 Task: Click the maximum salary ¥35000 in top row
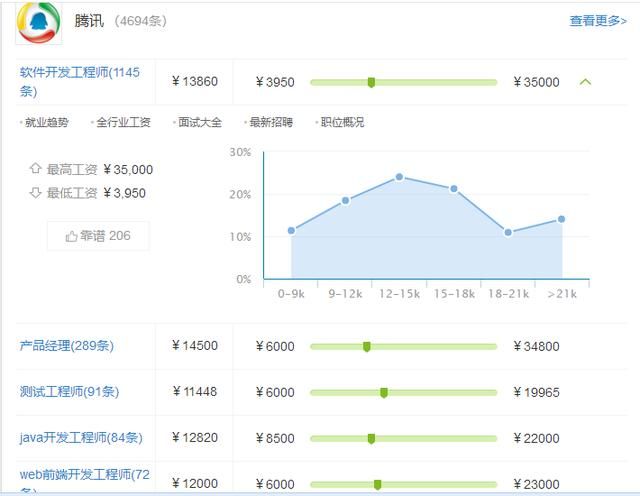[536, 82]
